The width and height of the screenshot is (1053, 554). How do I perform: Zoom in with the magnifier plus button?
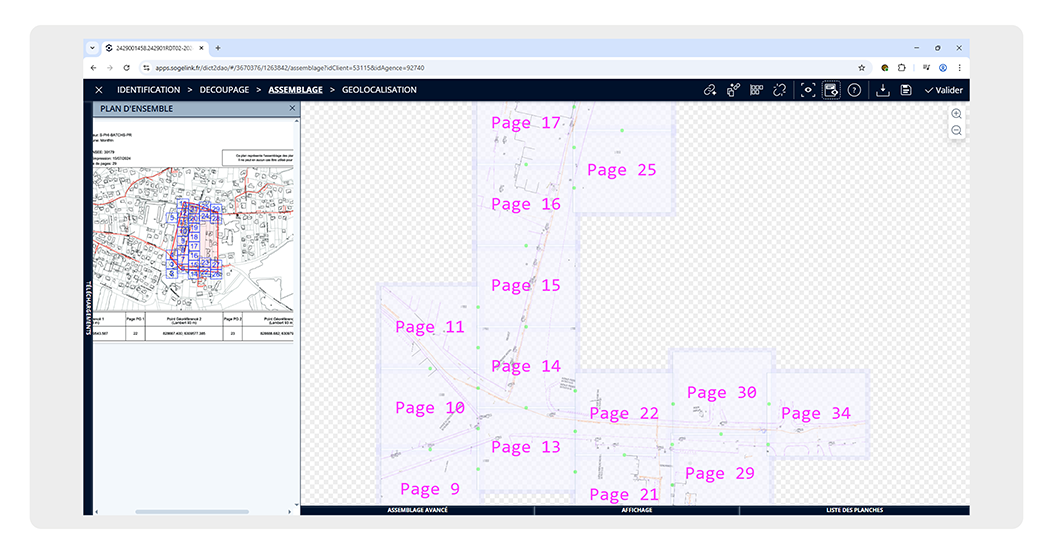tap(956, 114)
